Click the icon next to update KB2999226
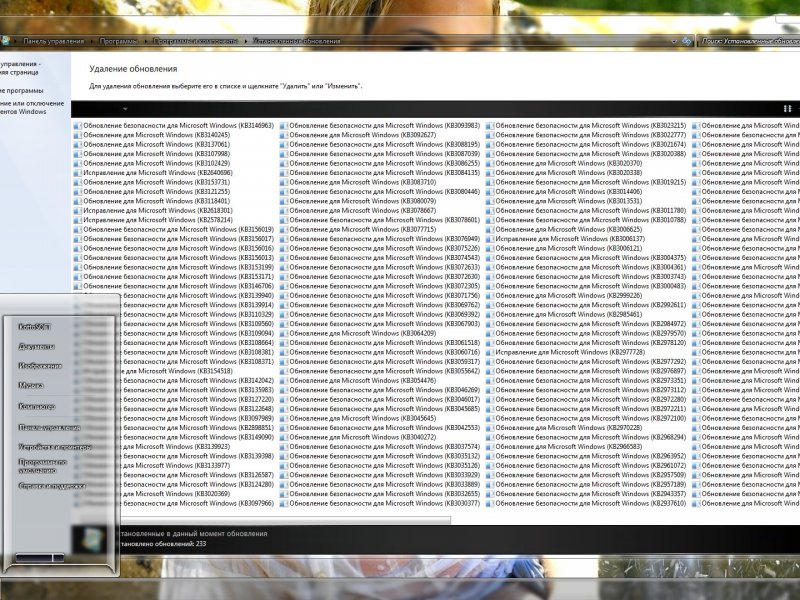 [490, 295]
